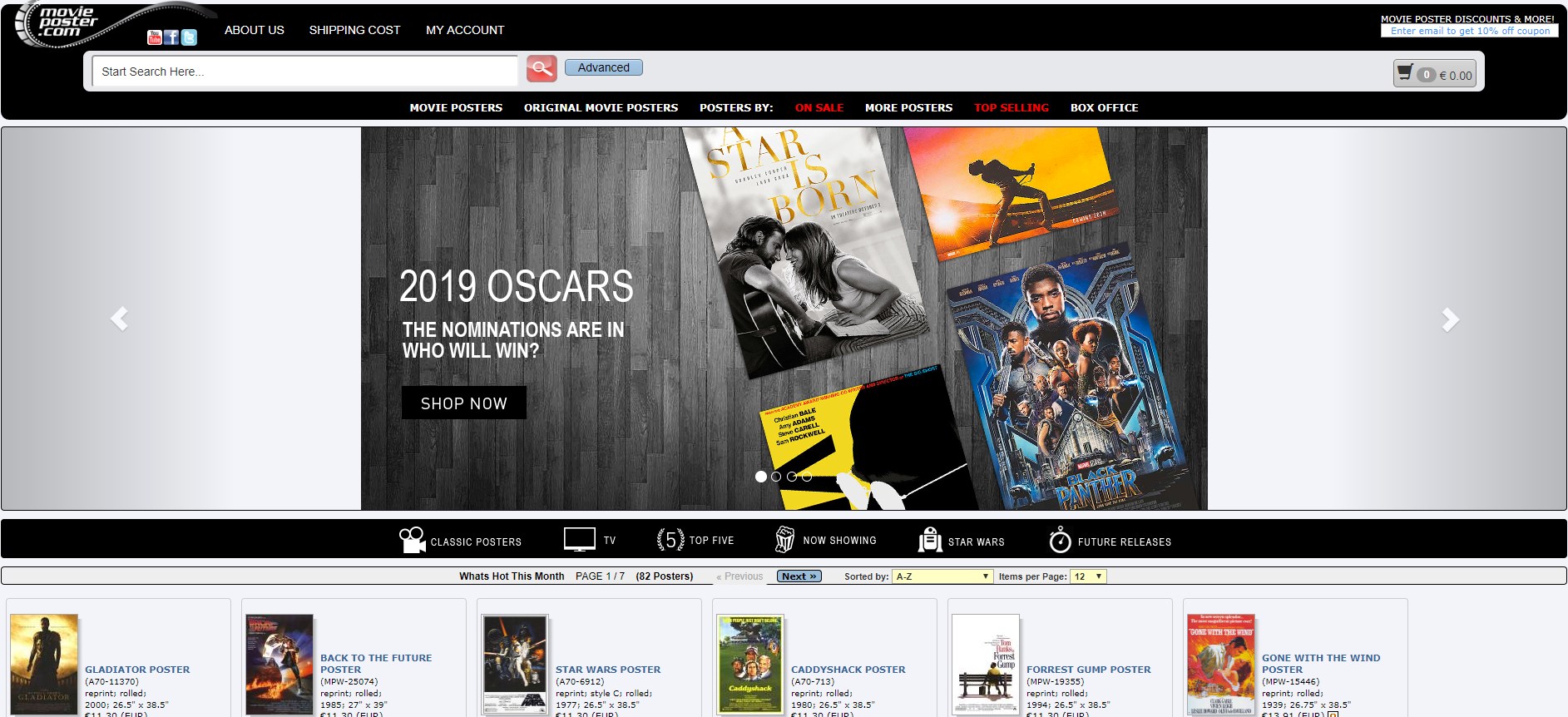Click the Gone With The Wind poster thumbnail
The image size is (1568, 717).
coord(1221,664)
